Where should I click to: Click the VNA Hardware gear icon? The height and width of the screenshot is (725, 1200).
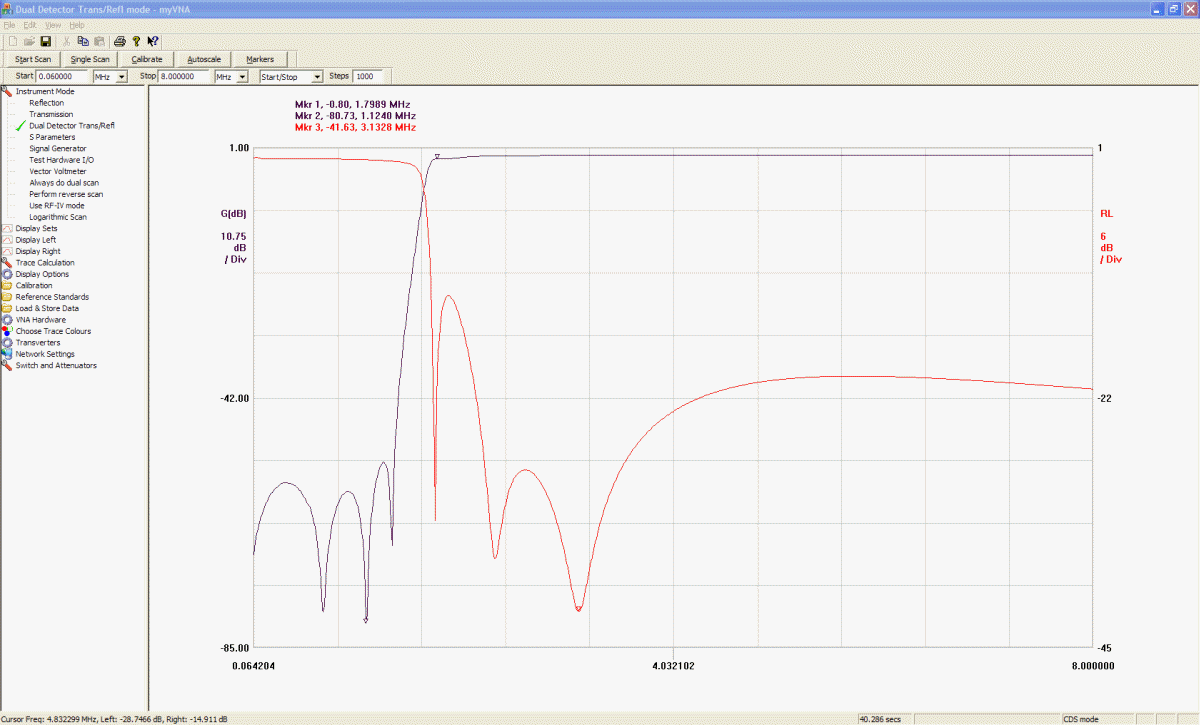(x=7, y=320)
